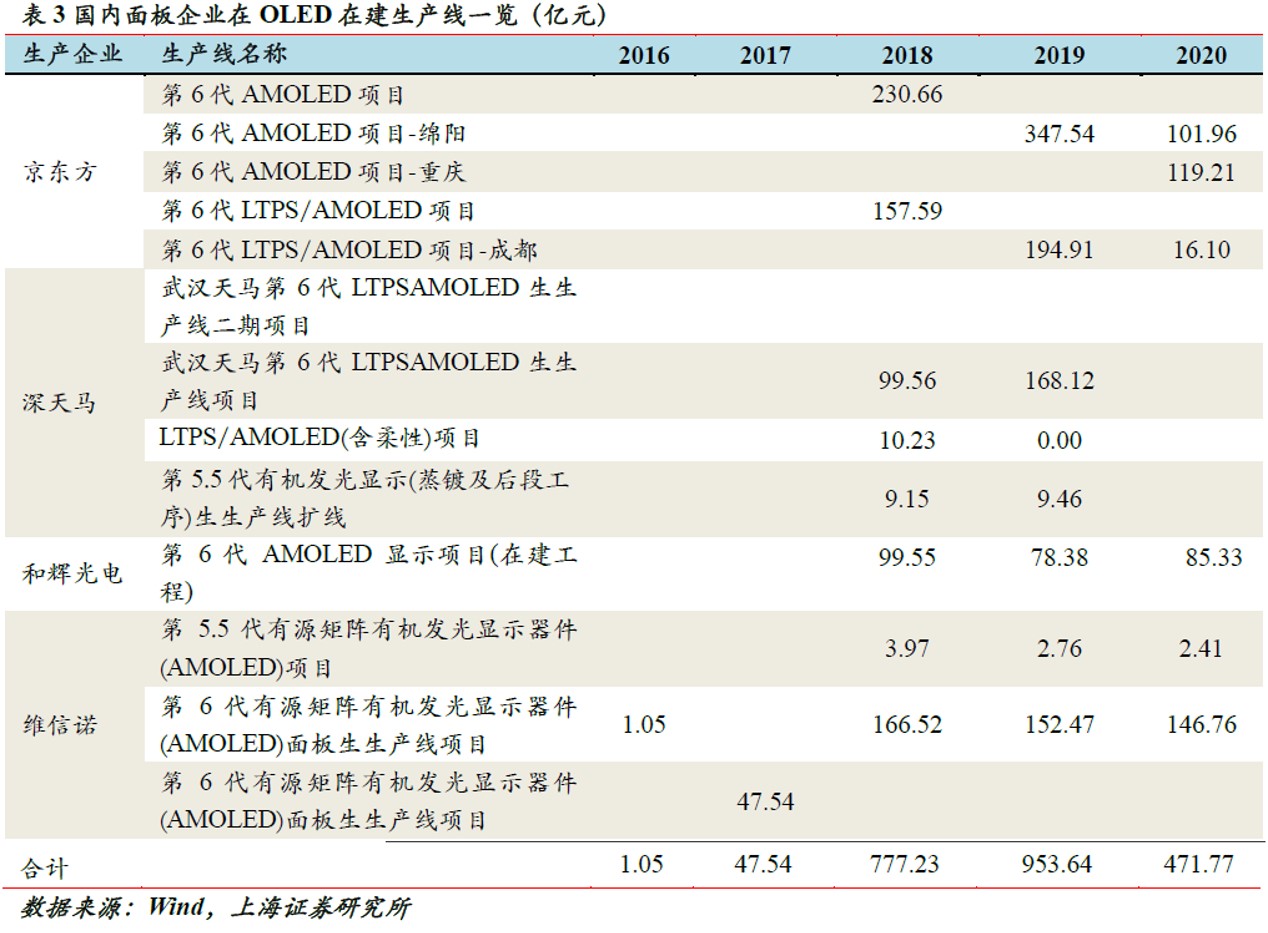This screenshot has width=1268, height=933.
Task: Click the 2019 total 953.64
Action: (x=1056, y=864)
